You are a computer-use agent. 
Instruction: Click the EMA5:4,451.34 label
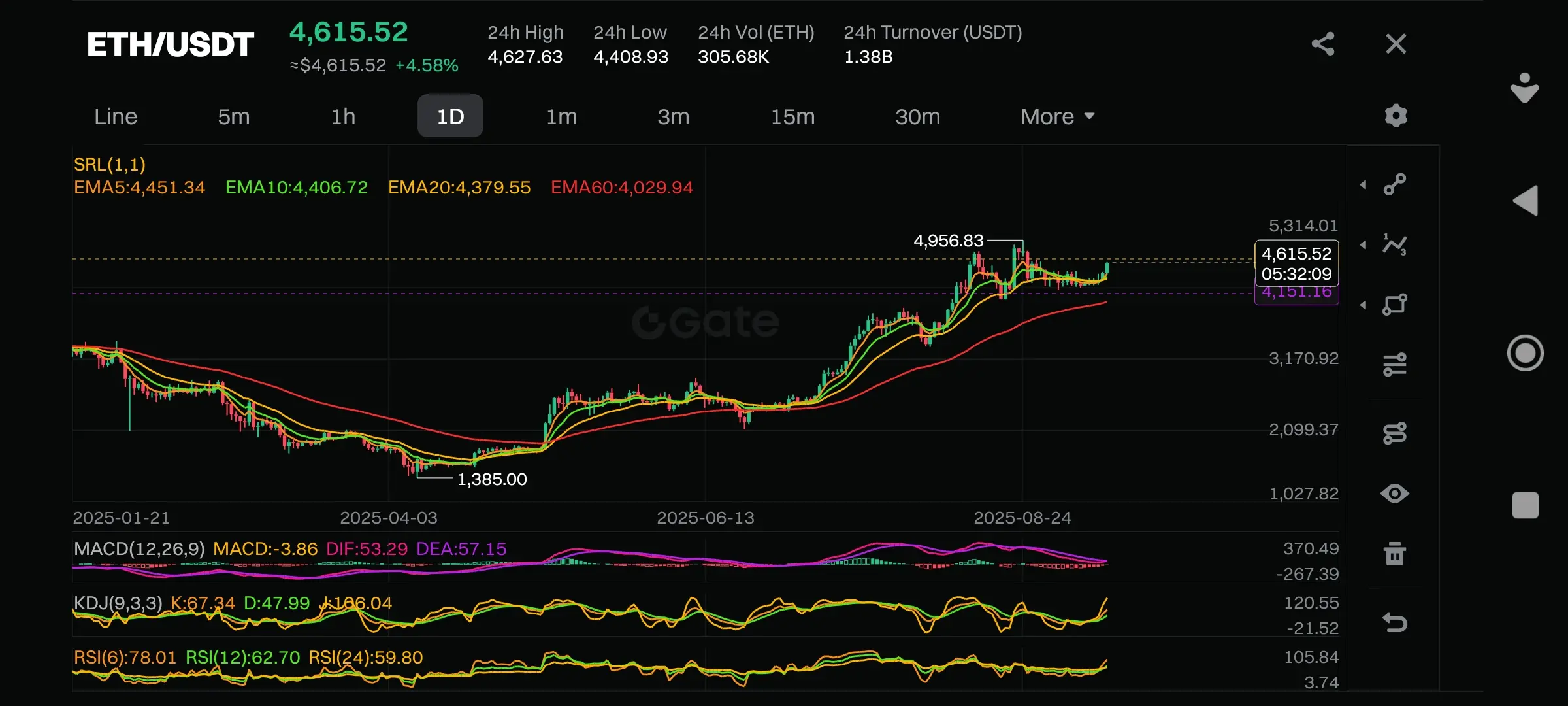pos(139,188)
